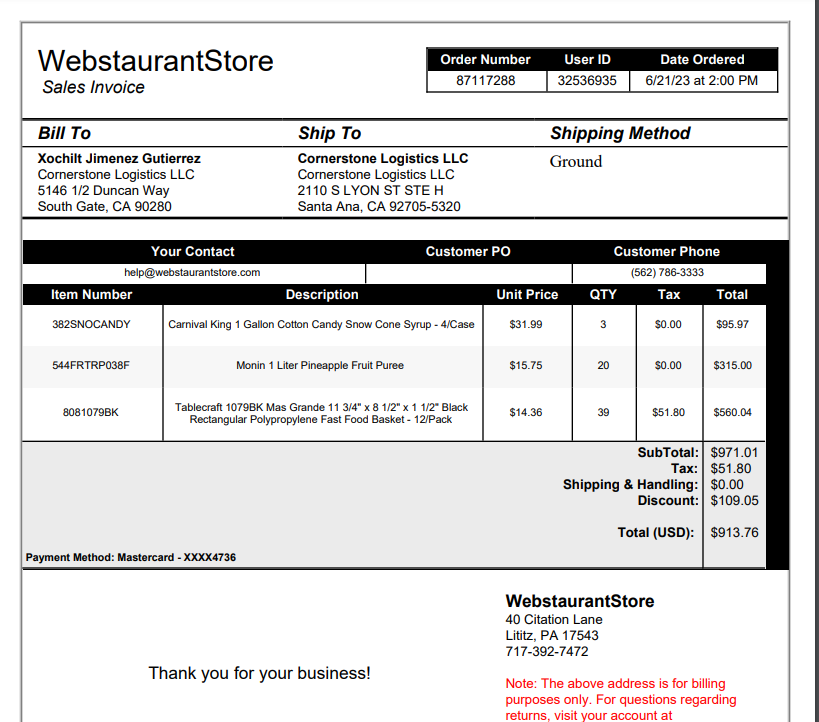Image resolution: width=819 pixels, height=722 pixels.
Task: Click '5146 1/2 Duncan Way' billing address
Action: click(x=103, y=190)
